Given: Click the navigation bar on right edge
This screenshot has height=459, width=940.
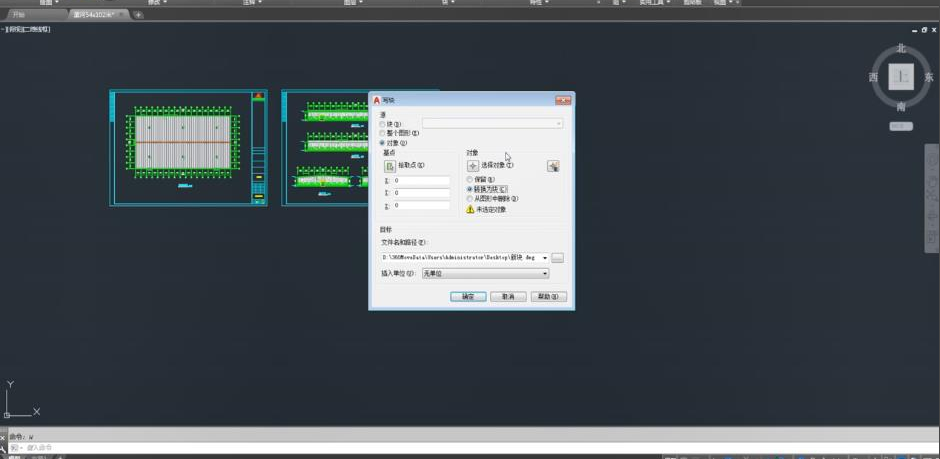Looking at the screenshot, I should [932, 198].
